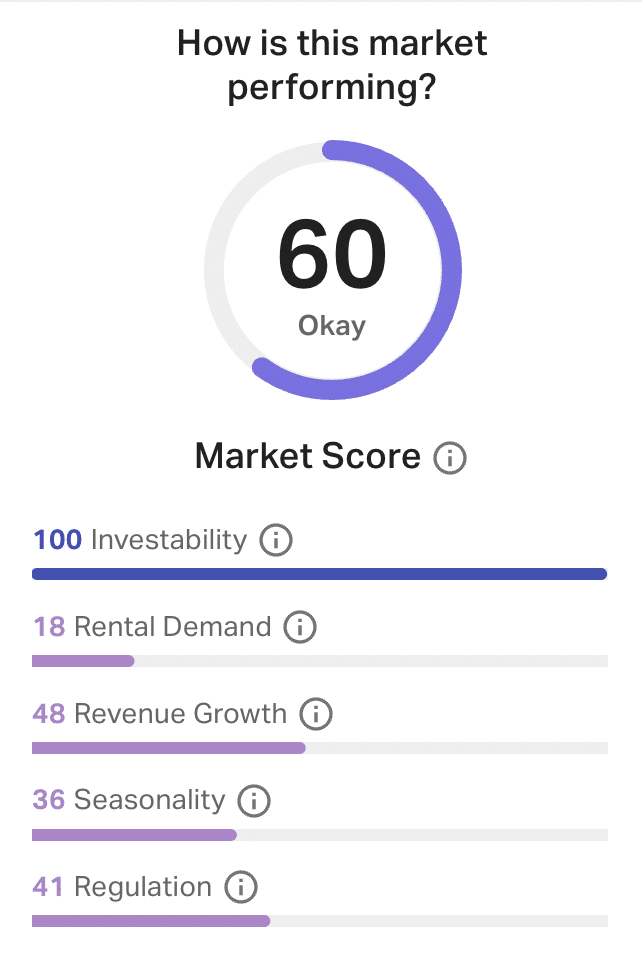Click the Regulation info icon
Viewport: 642px width, 970px height.
[240, 887]
